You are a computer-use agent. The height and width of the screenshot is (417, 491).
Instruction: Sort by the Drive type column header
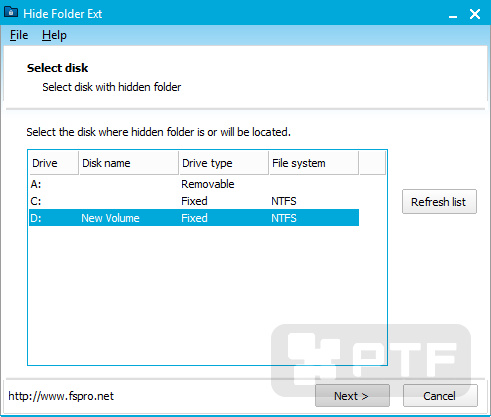tap(224, 163)
